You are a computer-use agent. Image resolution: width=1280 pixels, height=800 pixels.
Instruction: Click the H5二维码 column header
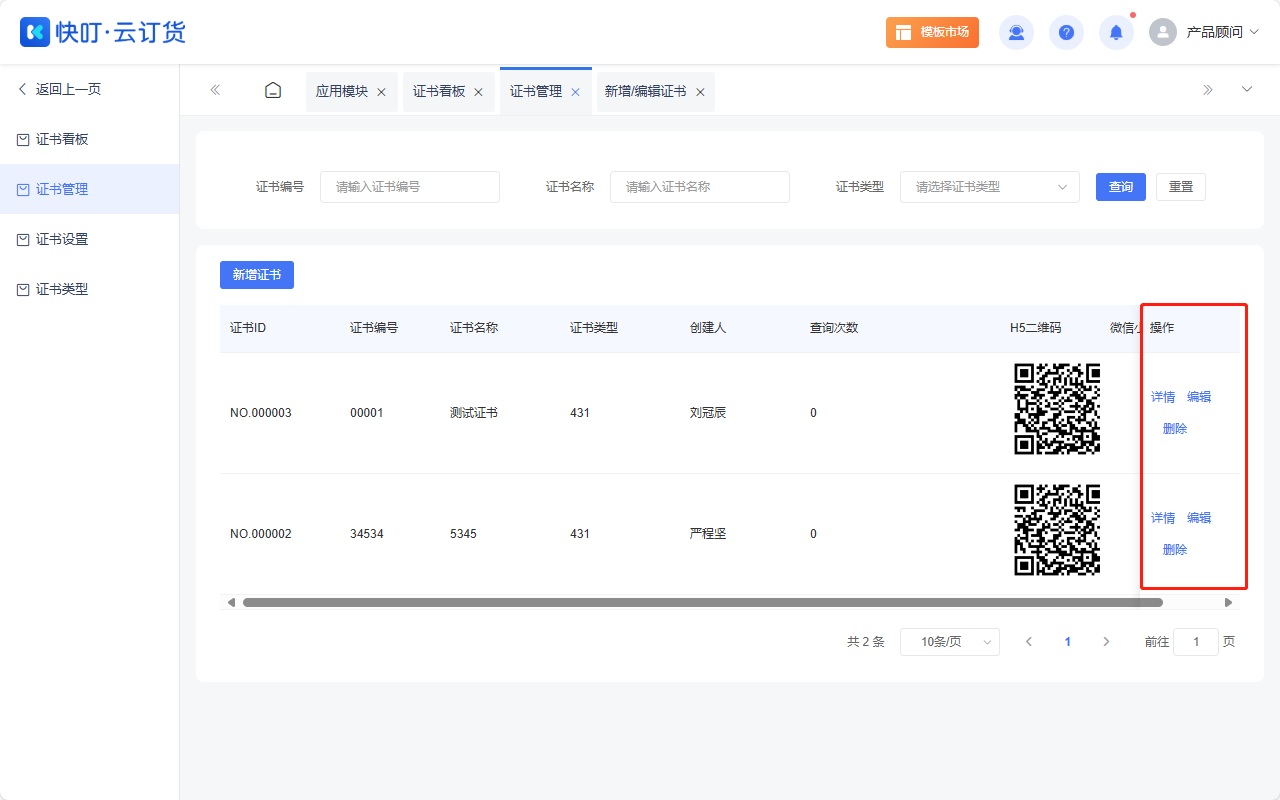(x=1036, y=328)
